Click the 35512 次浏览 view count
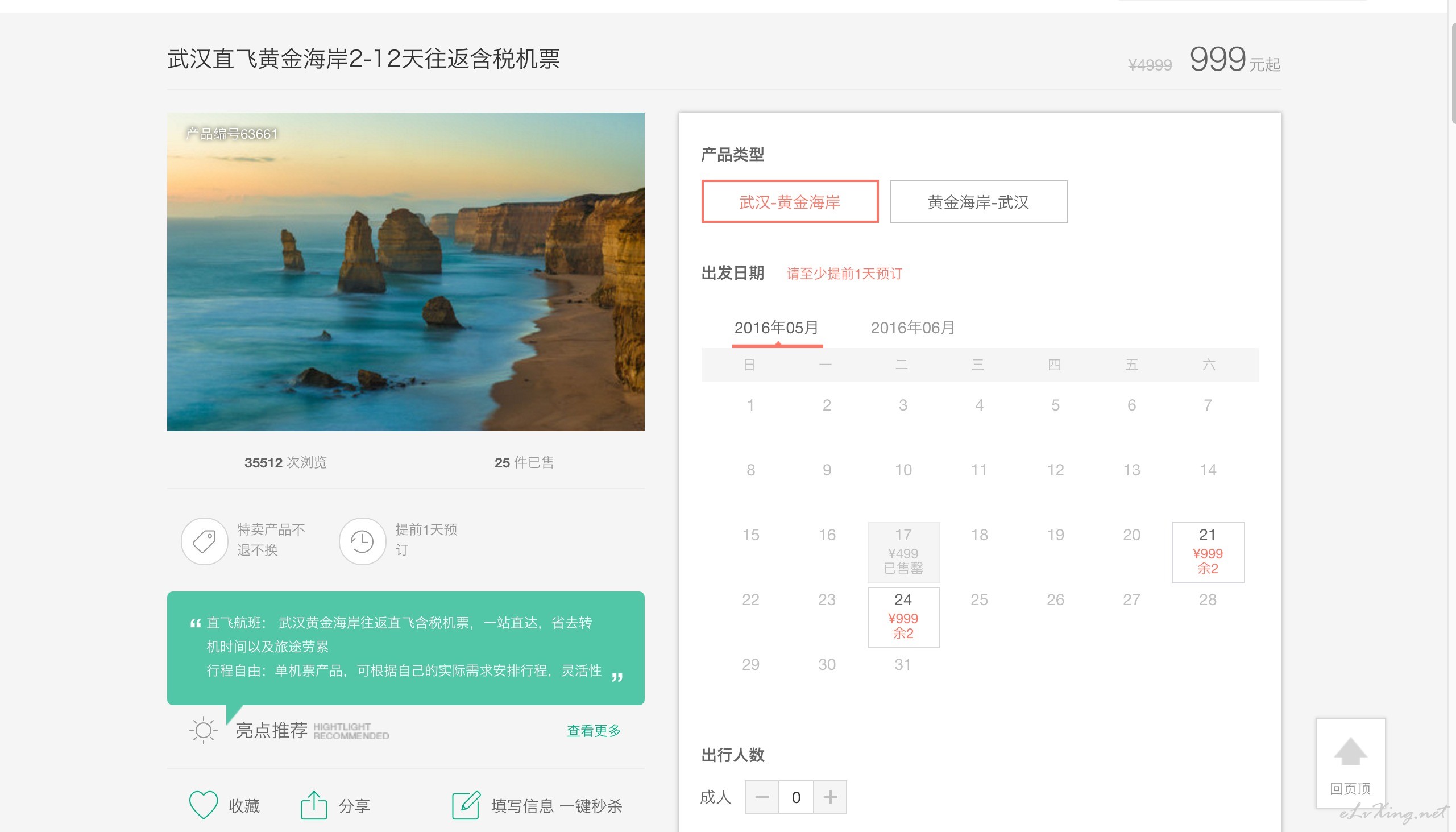 (x=285, y=462)
